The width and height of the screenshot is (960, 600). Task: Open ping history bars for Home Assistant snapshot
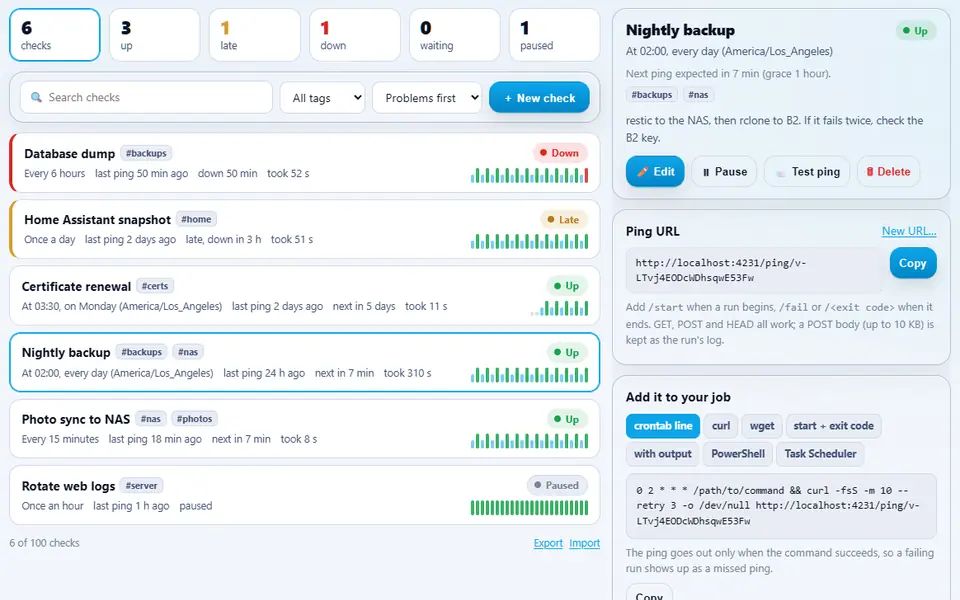click(530, 241)
